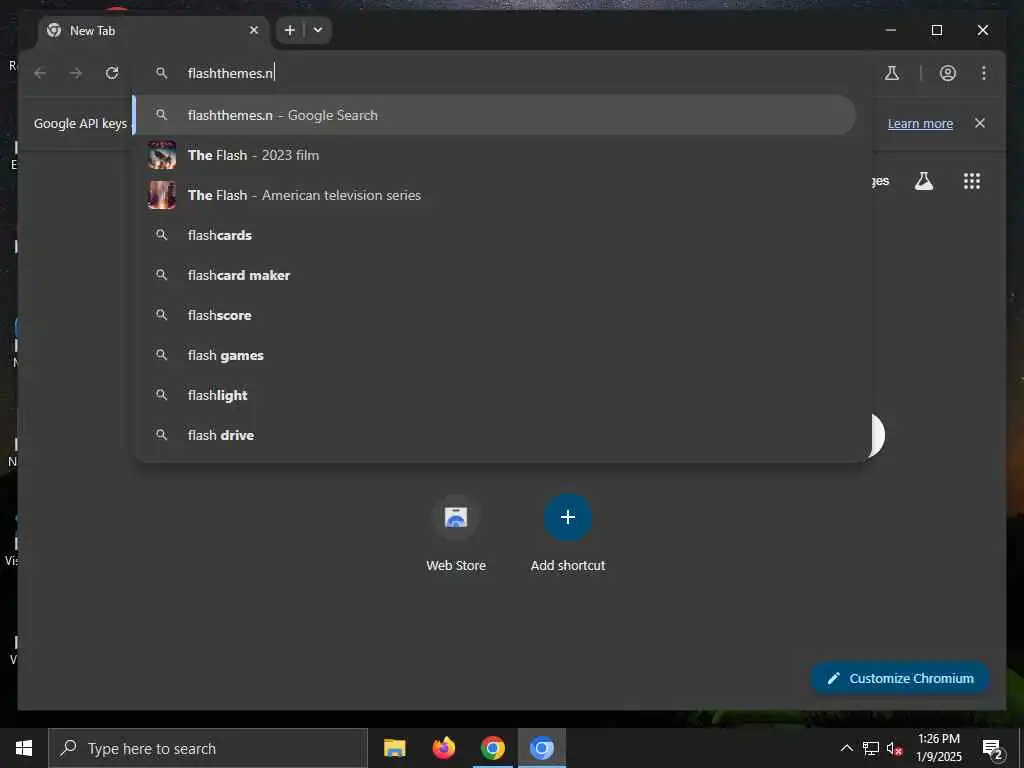The width and height of the screenshot is (1024, 768).
Task: Pick the 'flash games' suggestion
Action: pyautogui.click(x=494, y=355)
